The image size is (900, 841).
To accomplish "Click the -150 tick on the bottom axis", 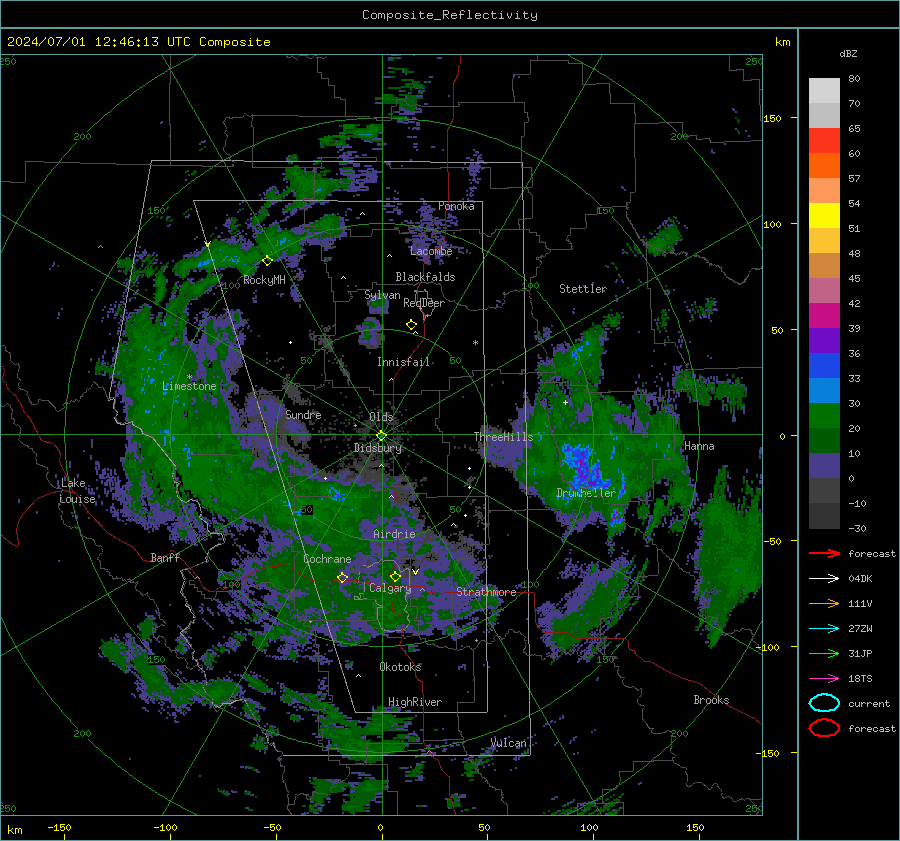I will coord(59,828).
